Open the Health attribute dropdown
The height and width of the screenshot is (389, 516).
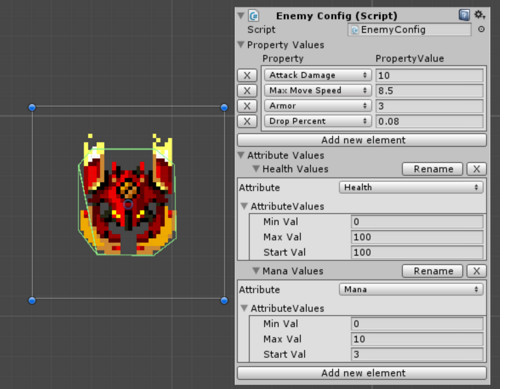[x=411, y=187]
